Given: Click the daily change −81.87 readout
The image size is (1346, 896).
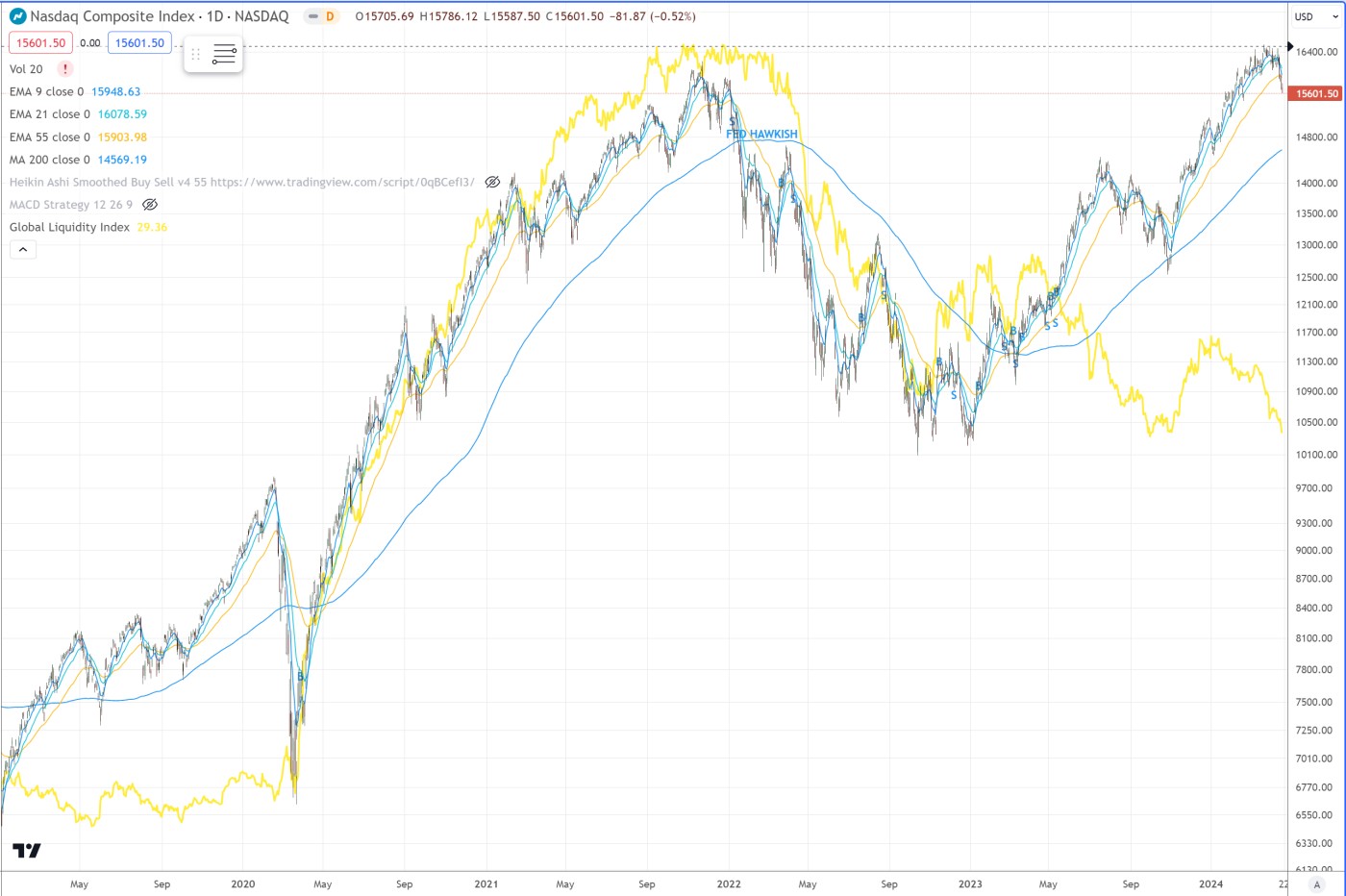Looking at the screenshot, I should coord(628,16).
